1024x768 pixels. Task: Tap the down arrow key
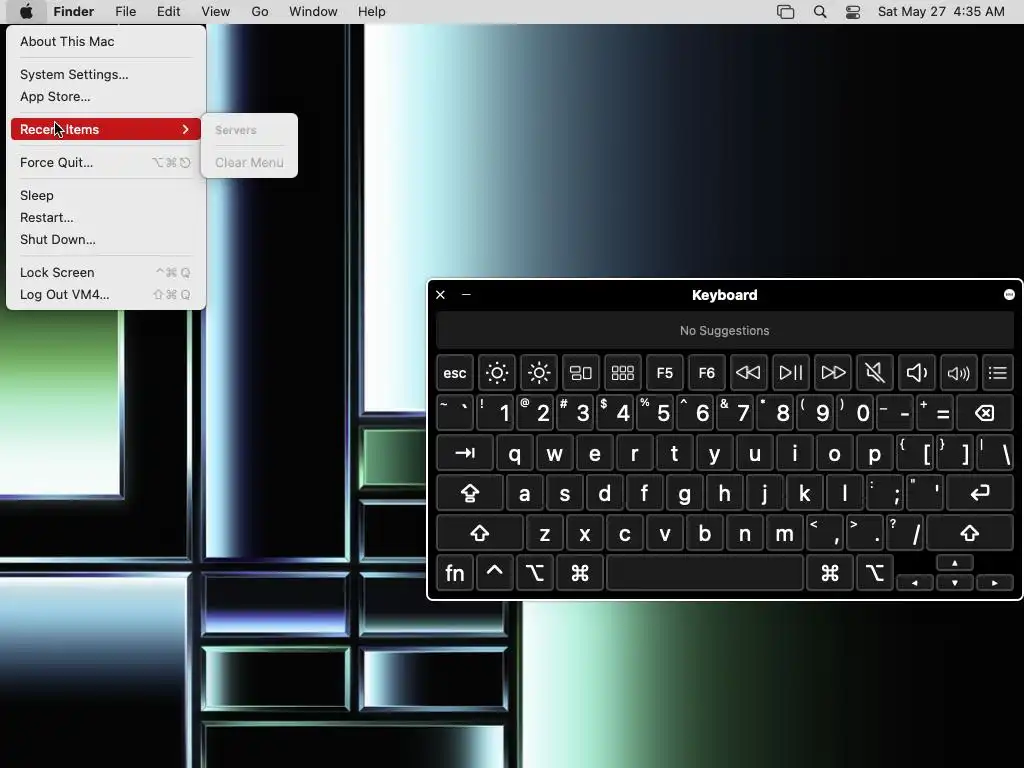point(955,583)
